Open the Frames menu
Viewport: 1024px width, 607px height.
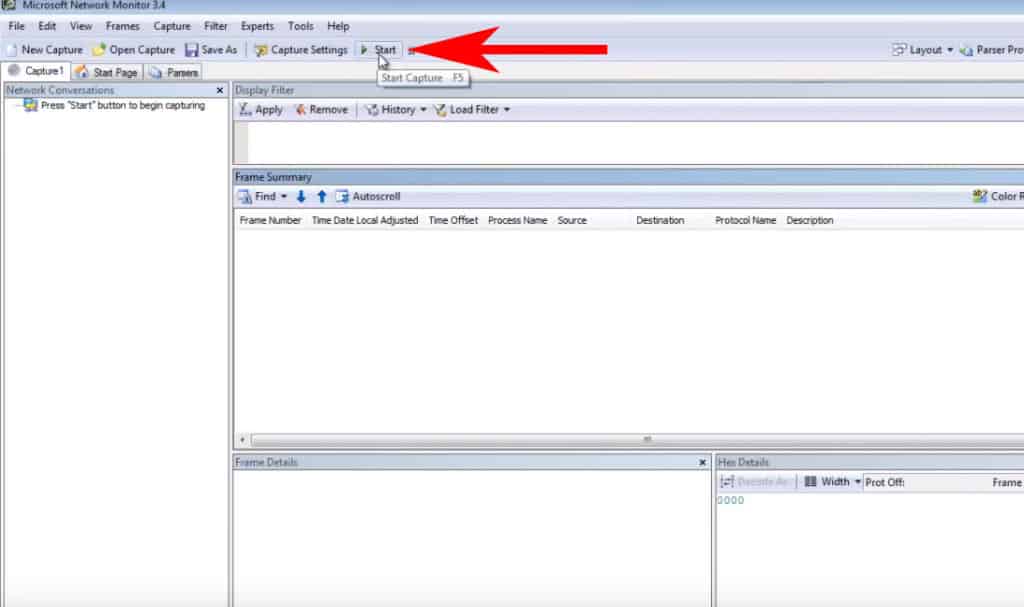pyautogui.click(x=123, y=26)
